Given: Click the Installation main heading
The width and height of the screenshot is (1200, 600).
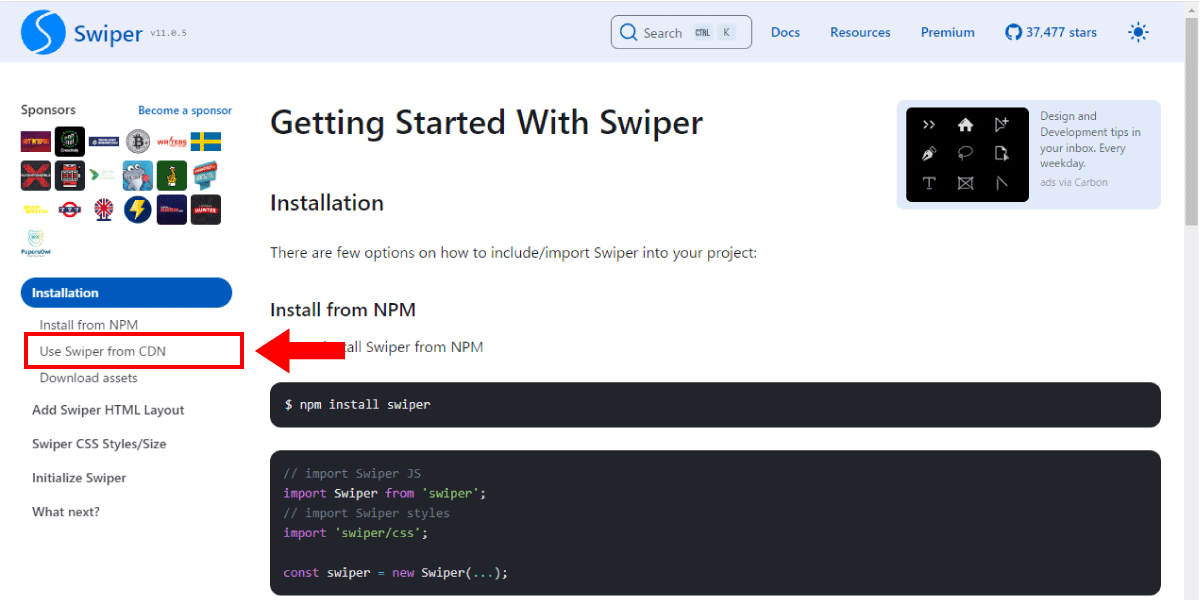Looking at the screenshot, I should coord(327,203).
